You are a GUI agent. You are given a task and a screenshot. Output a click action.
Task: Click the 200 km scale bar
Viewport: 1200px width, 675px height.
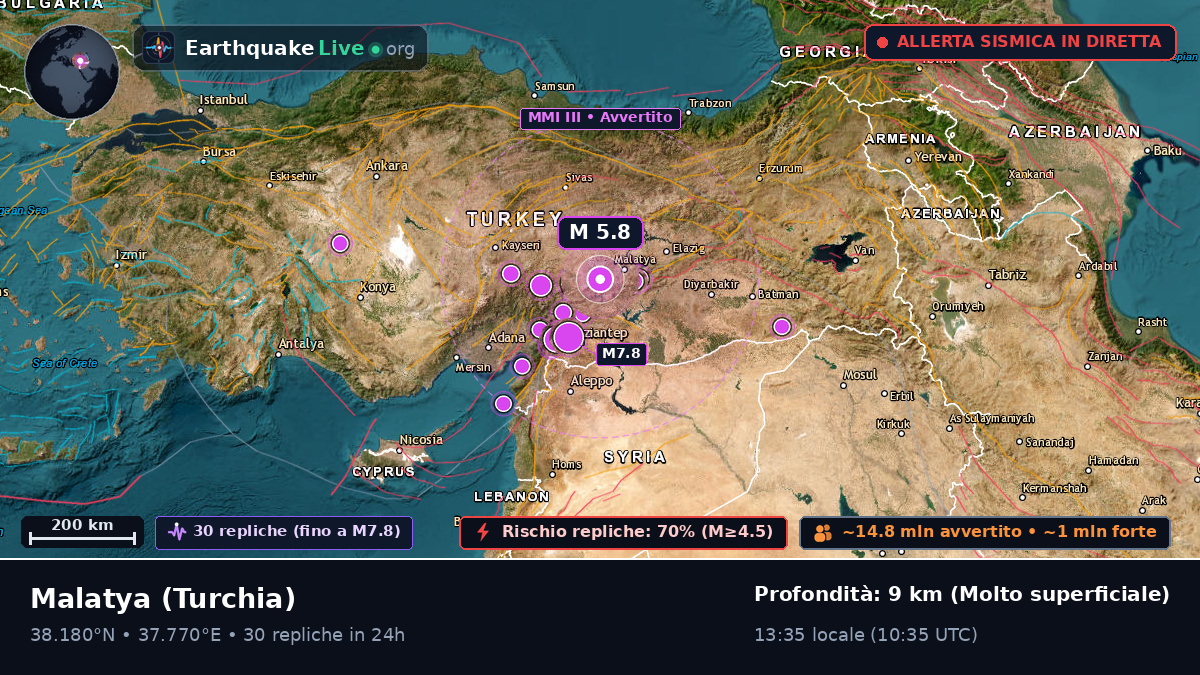(x=82, y=532)
